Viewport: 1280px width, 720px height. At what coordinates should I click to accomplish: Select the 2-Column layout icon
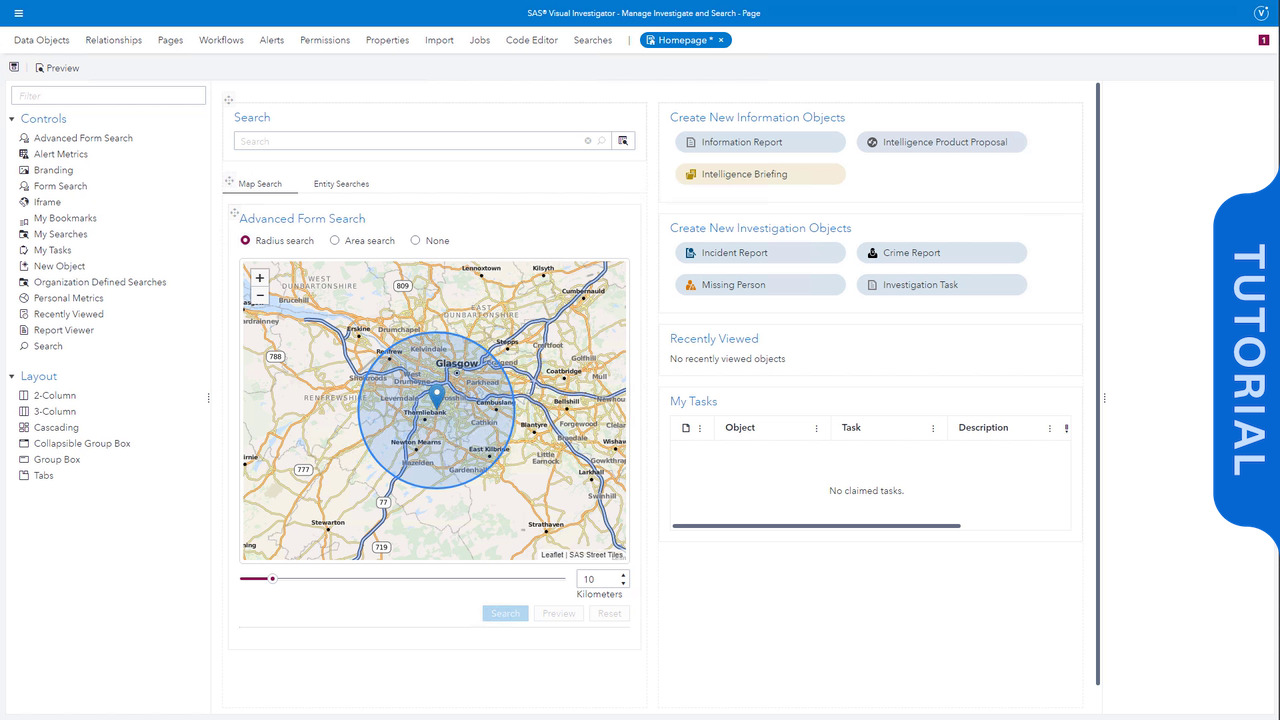click(25, 395)
